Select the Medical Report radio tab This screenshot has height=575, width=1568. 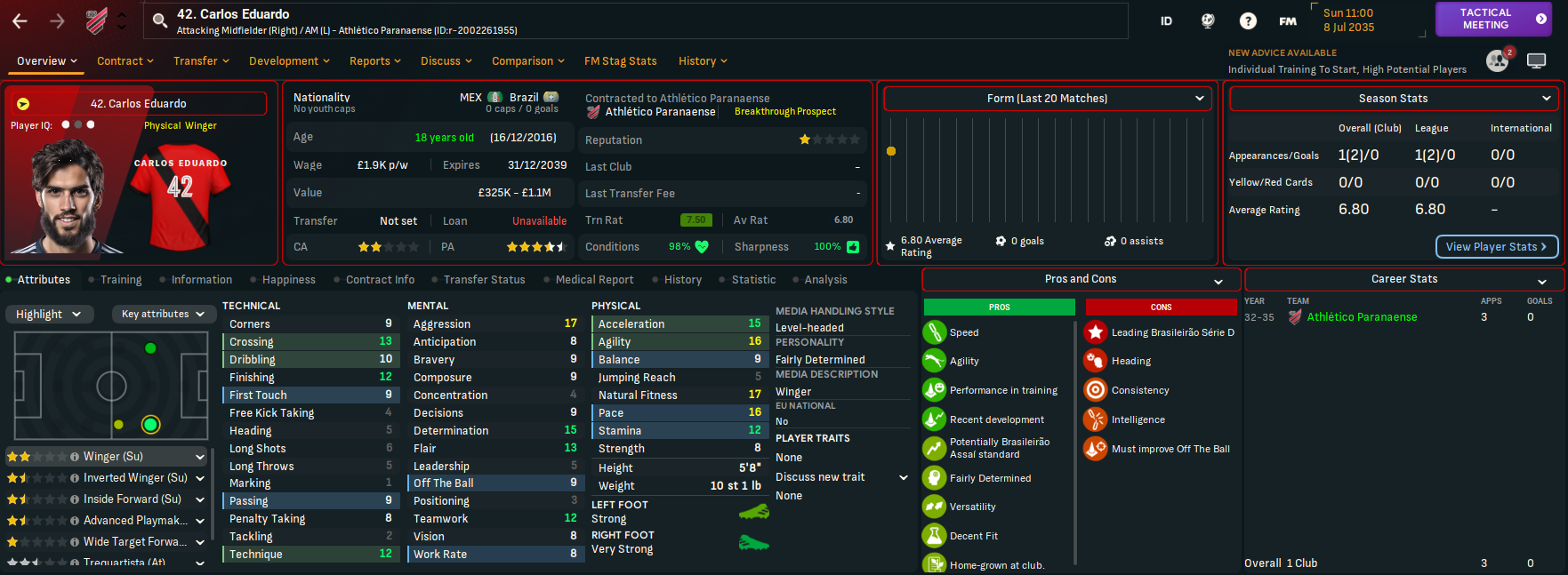pyautogui.click(x=594, y=280)
